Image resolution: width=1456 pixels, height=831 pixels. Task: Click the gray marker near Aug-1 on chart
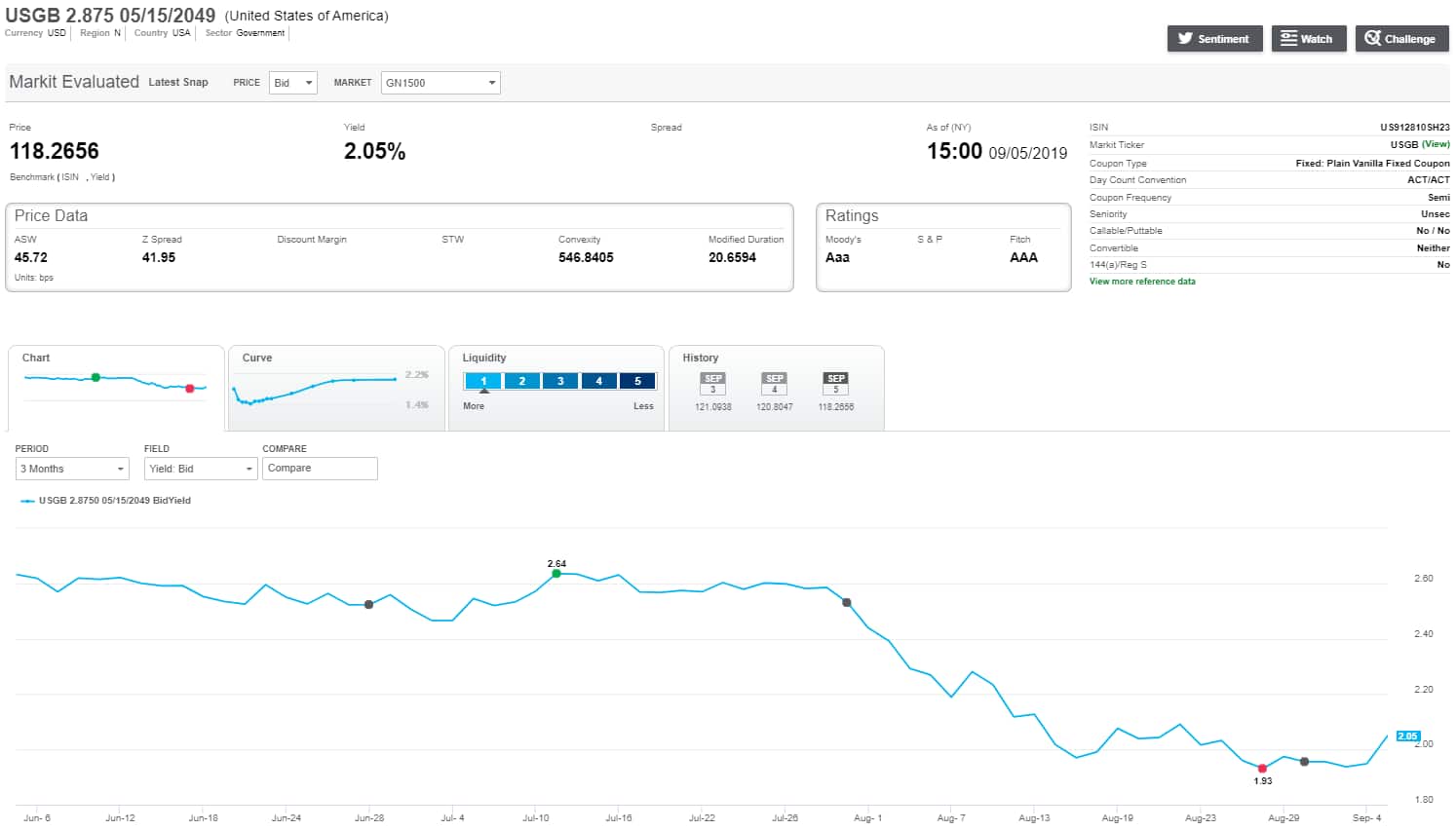pyautogui.click(x=846, y=603)
